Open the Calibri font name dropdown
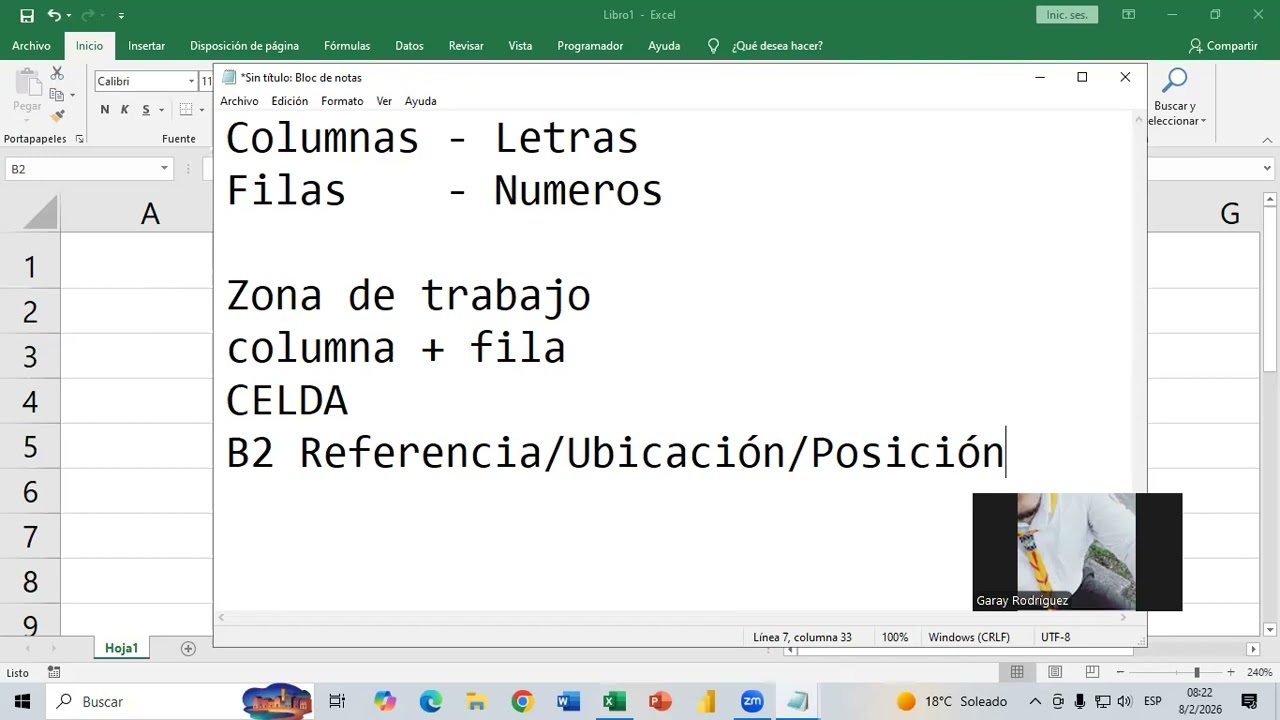 coord(191,81)
